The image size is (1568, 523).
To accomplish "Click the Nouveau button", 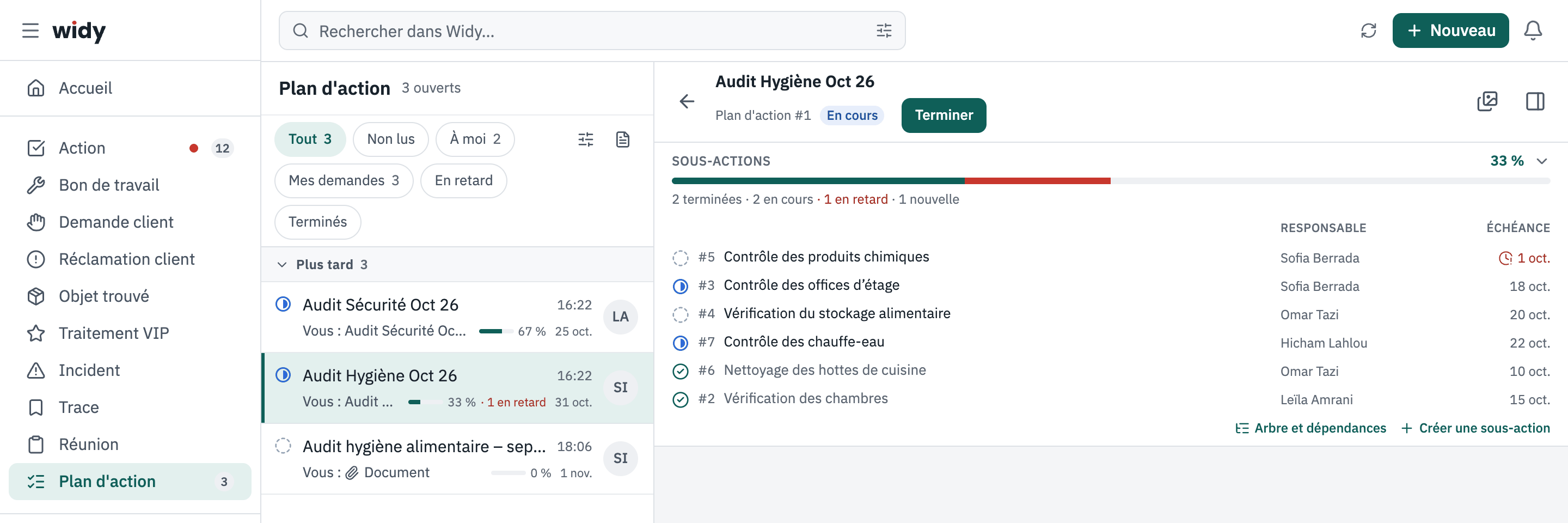I will coord(1450,31).
